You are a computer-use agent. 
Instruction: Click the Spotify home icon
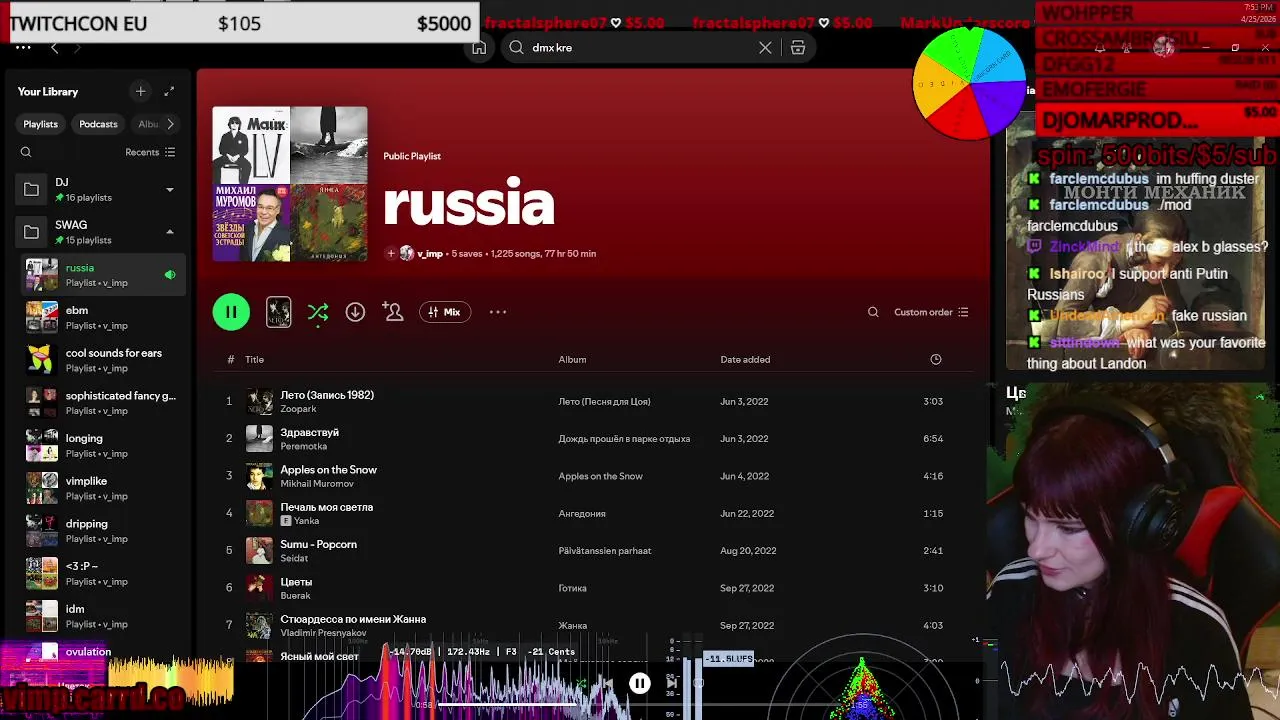pos(479,47)
